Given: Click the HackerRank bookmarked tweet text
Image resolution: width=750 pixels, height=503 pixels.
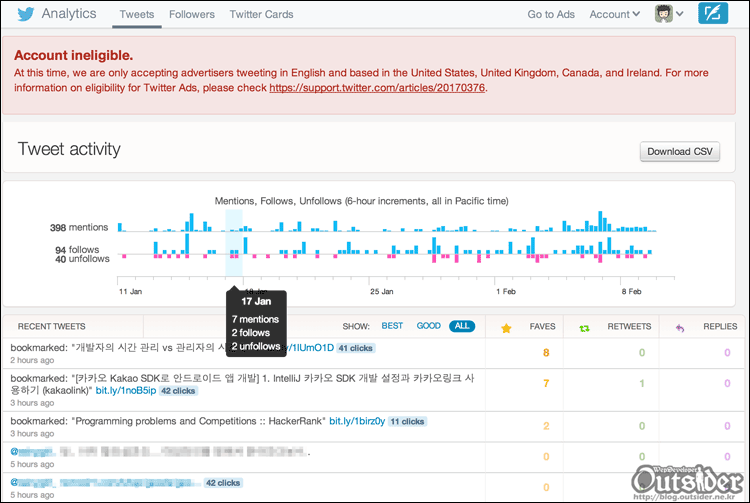Looking at the screenshot, I should coord(168,421).
